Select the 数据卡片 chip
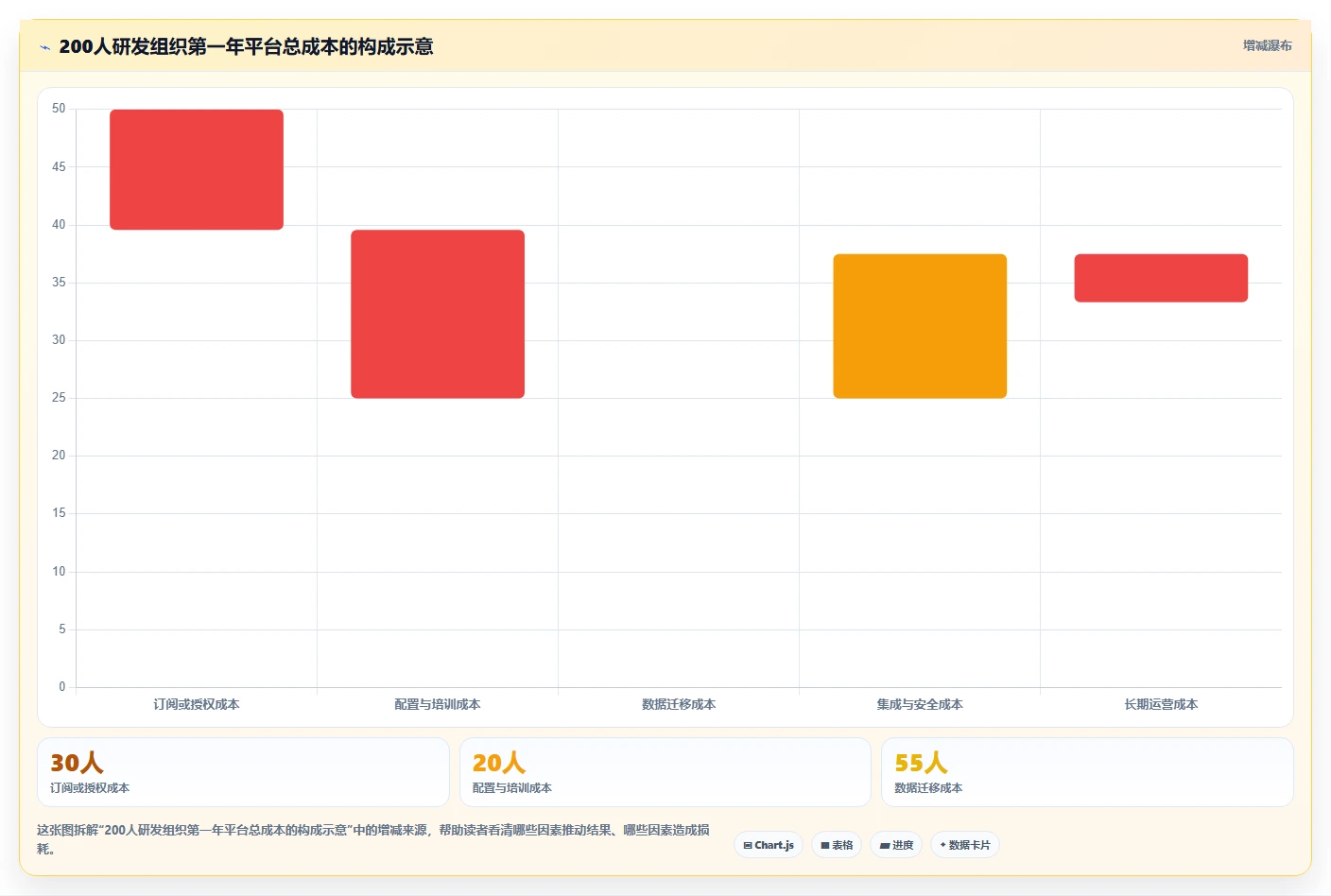This screenshot has height=896, width=1331. (x=965, y=845)
